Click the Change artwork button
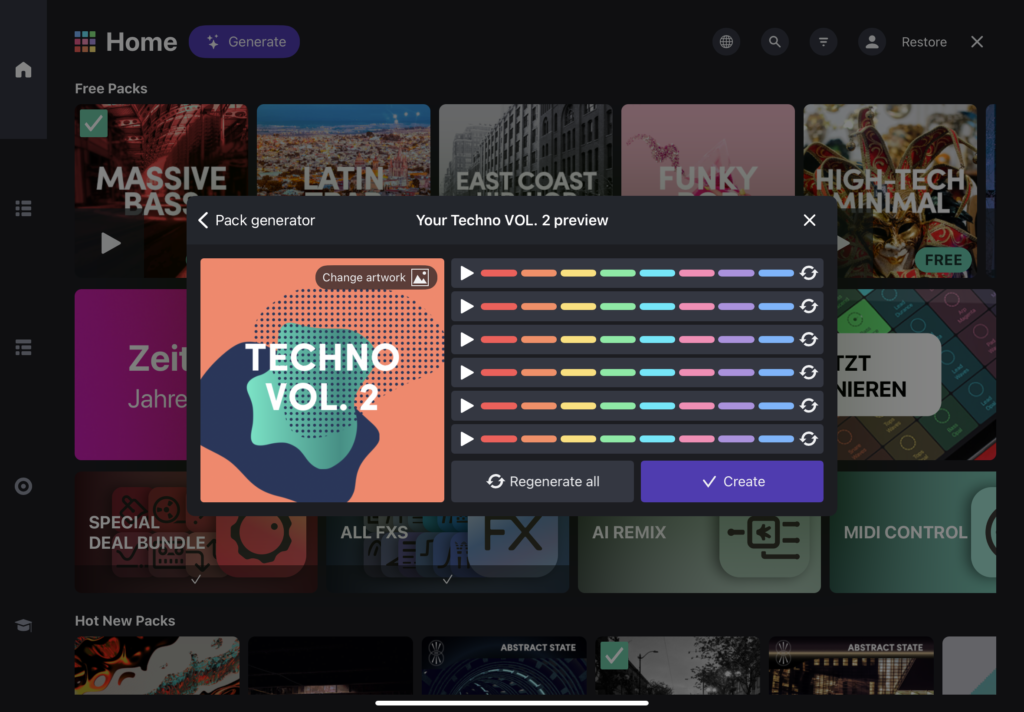The width and height of the screenshot is (1024, 712). [375, 277]
